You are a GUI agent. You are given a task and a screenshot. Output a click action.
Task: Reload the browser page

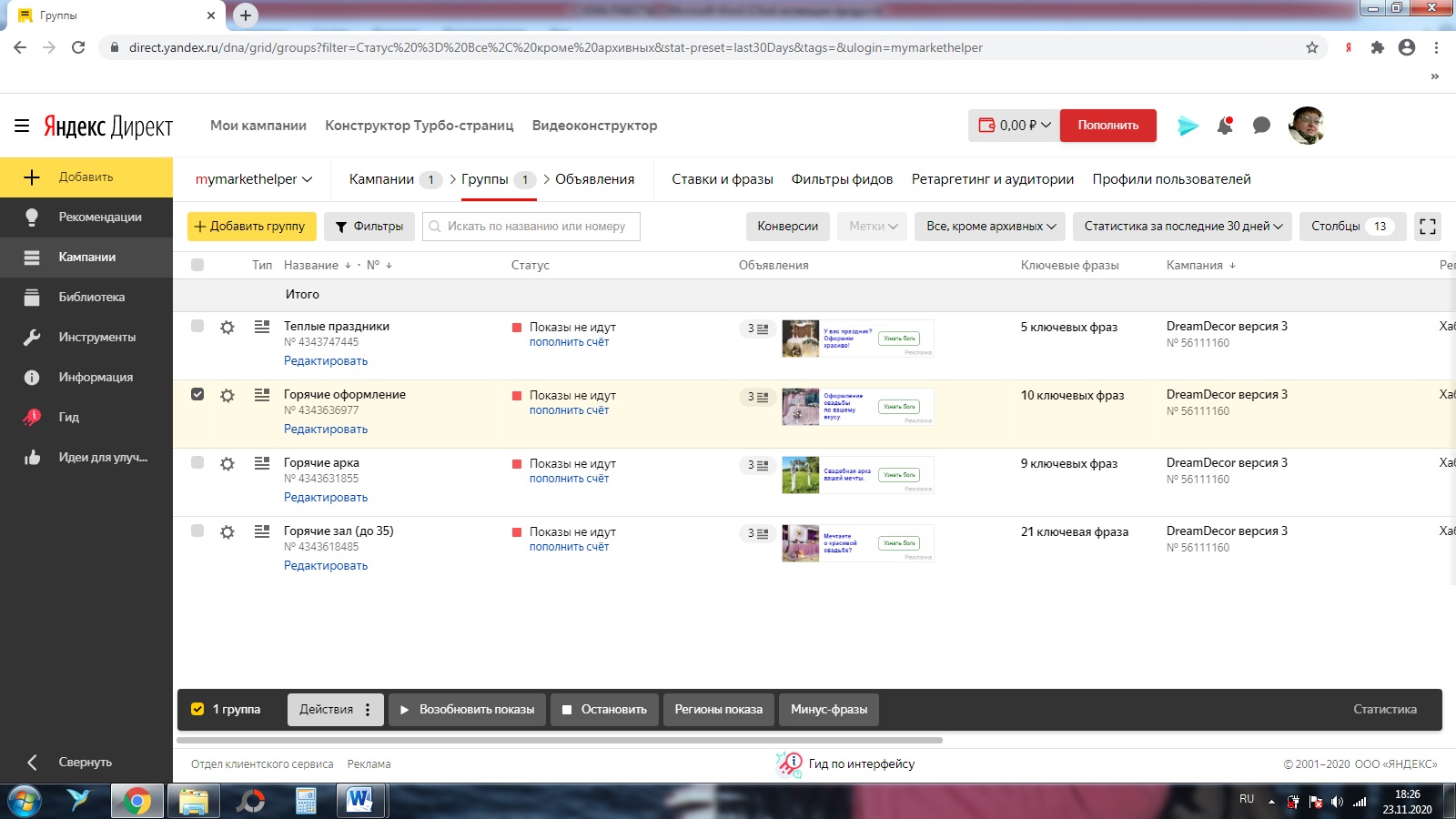(78, 47)
